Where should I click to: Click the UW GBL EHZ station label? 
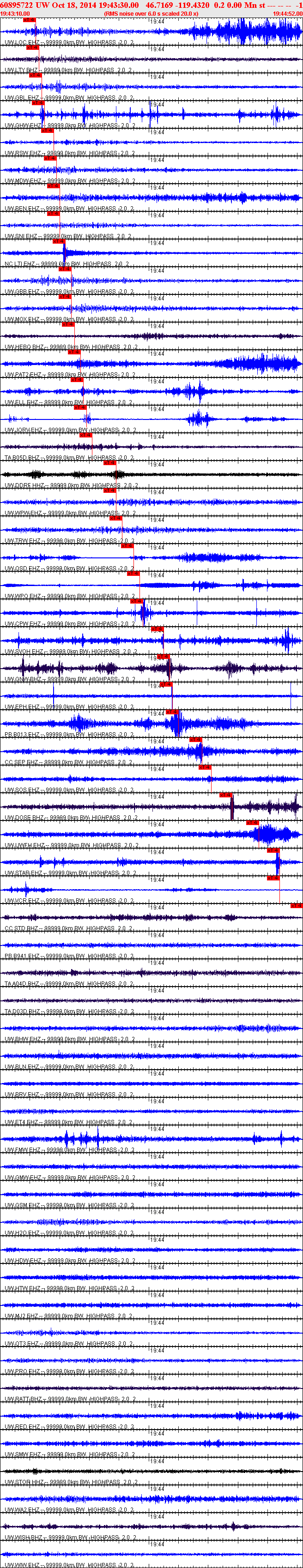point(69,98)
